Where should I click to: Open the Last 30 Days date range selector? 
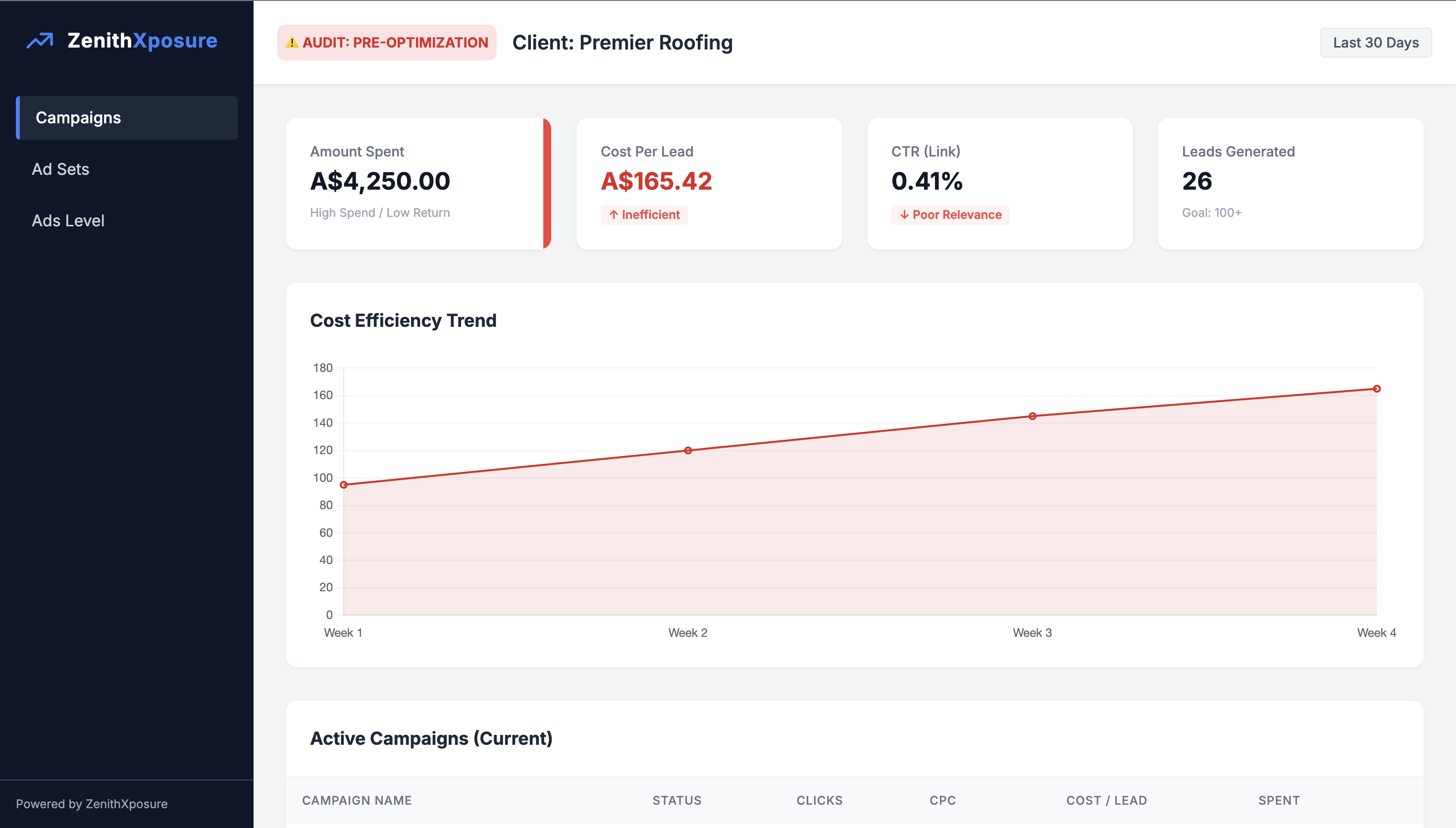click(1375, 43)
